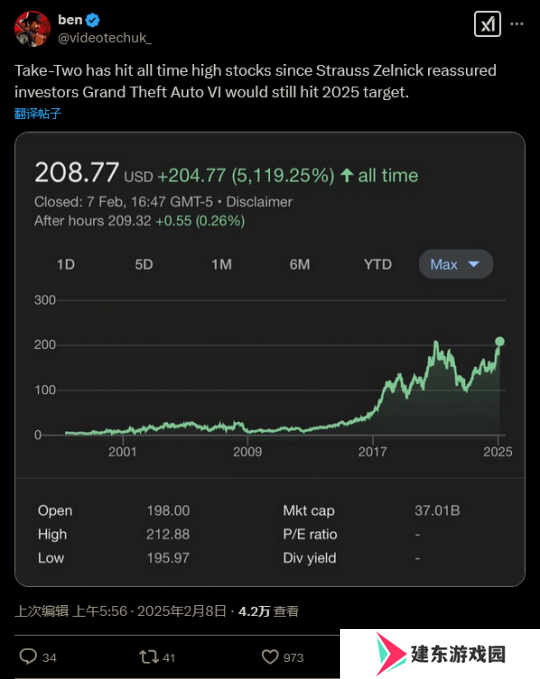The image size is (540, 679).
Task: Open ben's profile avatar picture
Action: point(32,29)
